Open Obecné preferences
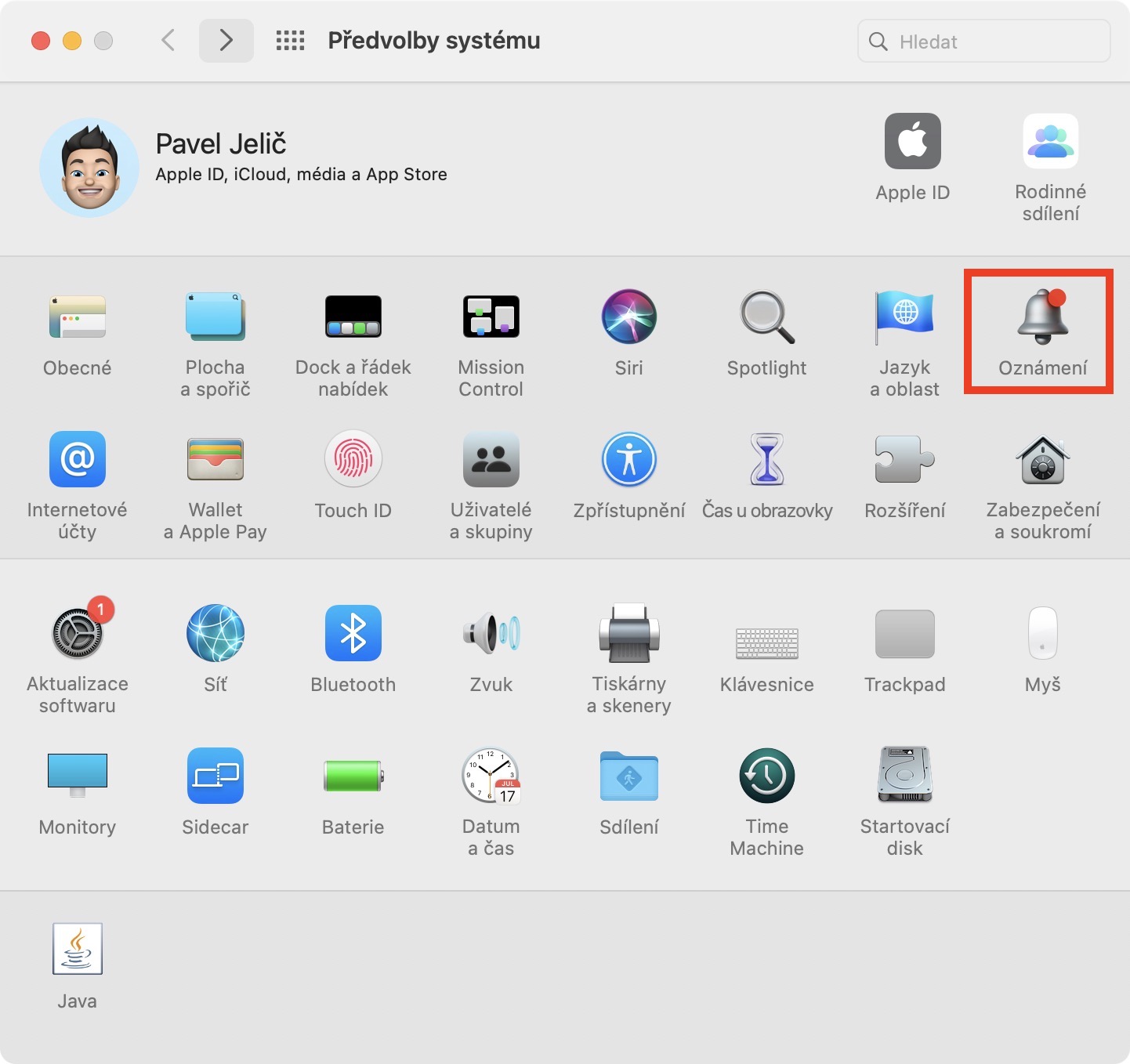Screen dimensions: 1130x1064 [x=77, y=317]
